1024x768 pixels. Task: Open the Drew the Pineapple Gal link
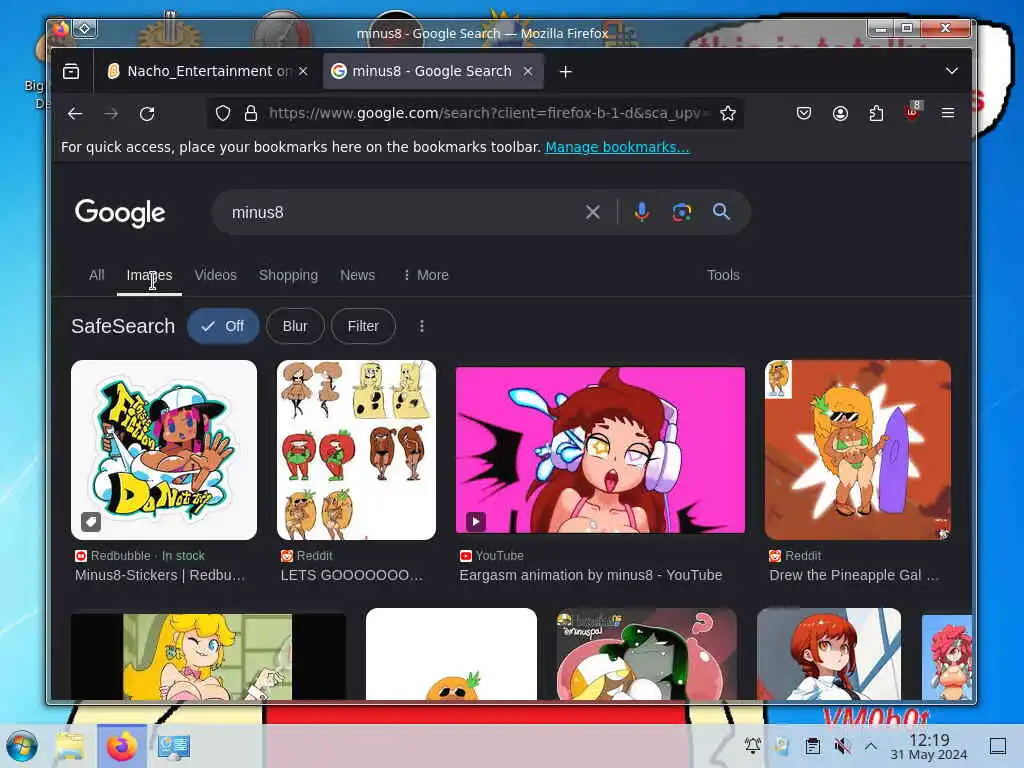coord(854,575)
